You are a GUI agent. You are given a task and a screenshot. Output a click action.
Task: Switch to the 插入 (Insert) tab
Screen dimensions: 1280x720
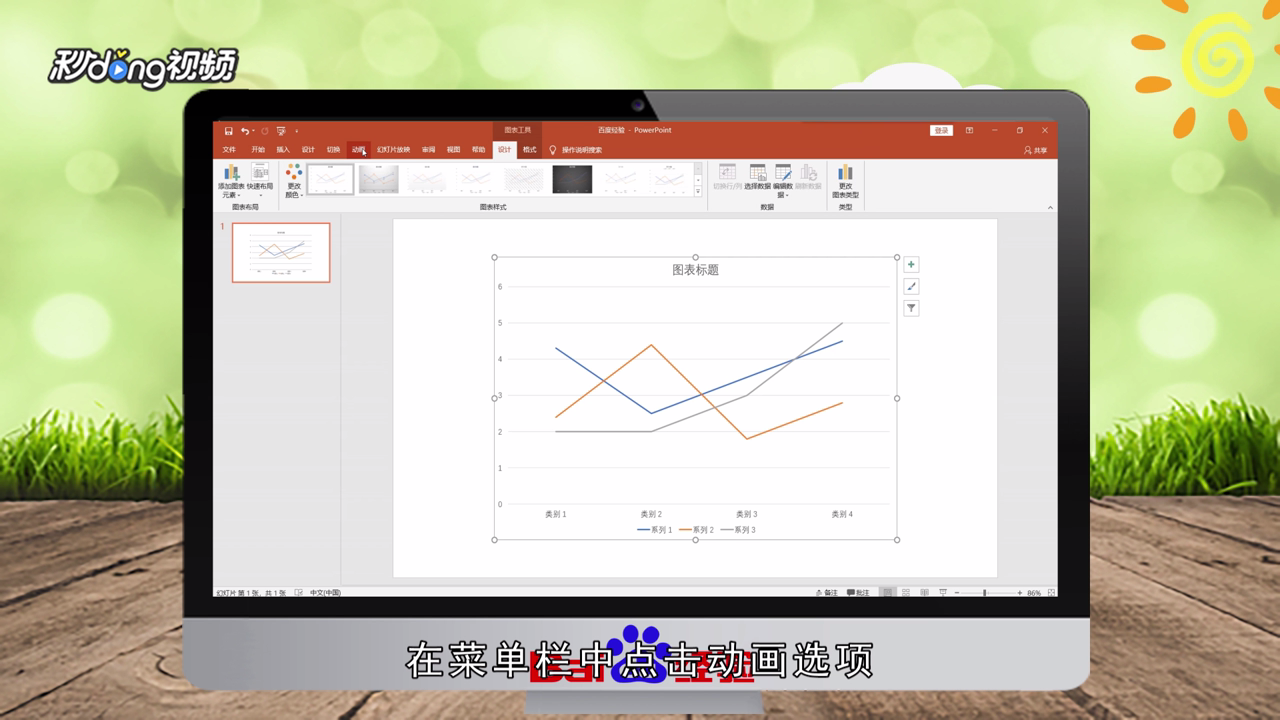pos(283,150)
